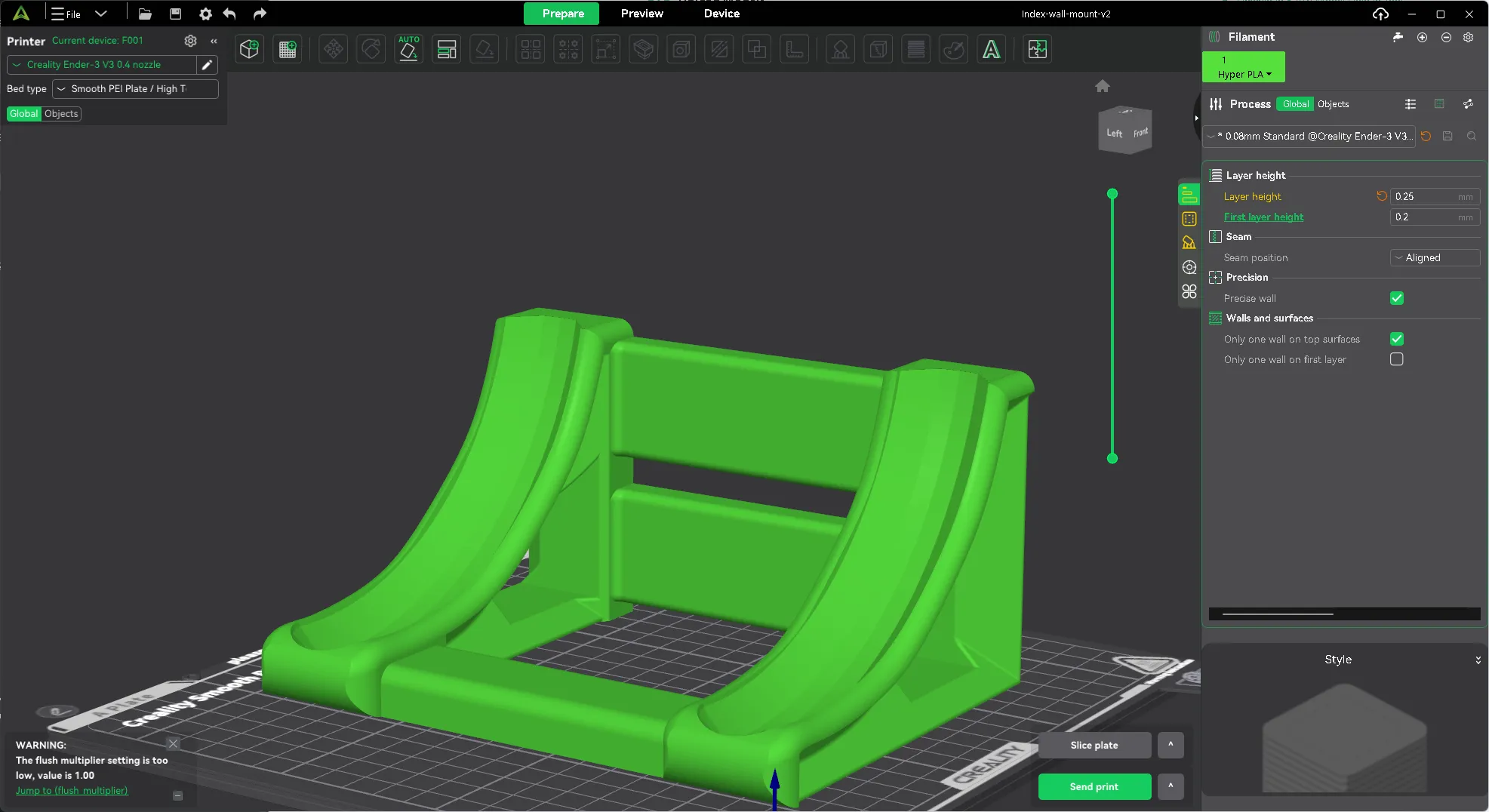
Task: Click the cloud upload icon
Action: click(1380, 14)
